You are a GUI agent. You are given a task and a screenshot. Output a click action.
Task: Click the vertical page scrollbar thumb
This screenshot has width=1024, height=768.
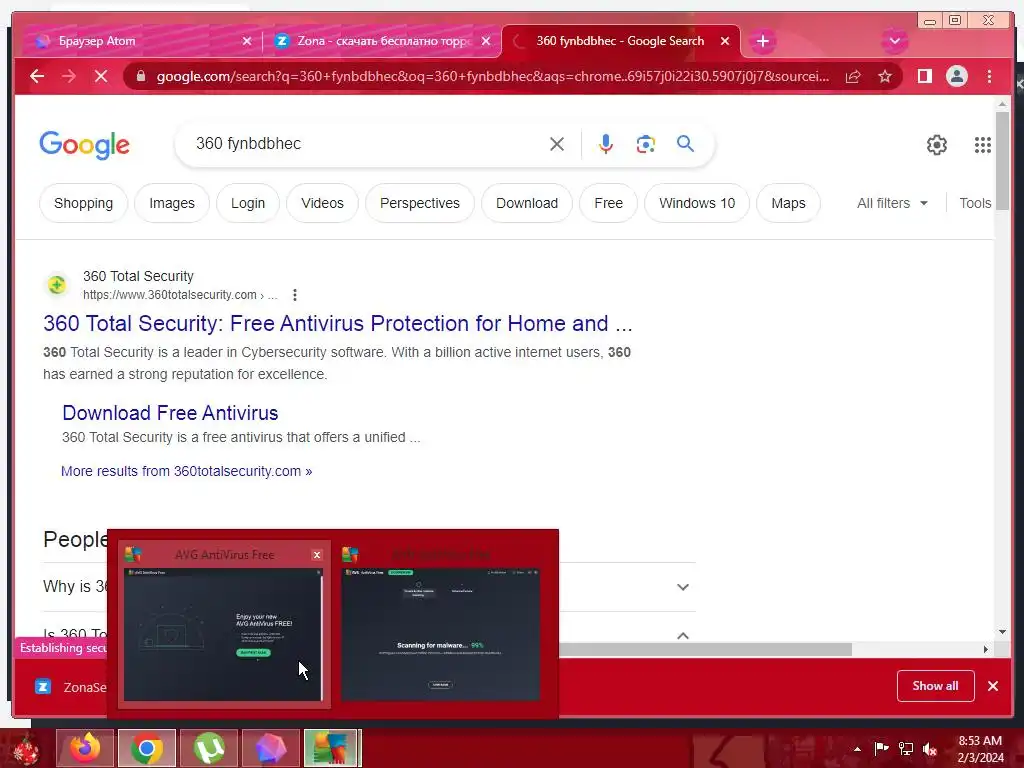(x=1002, y=160)
